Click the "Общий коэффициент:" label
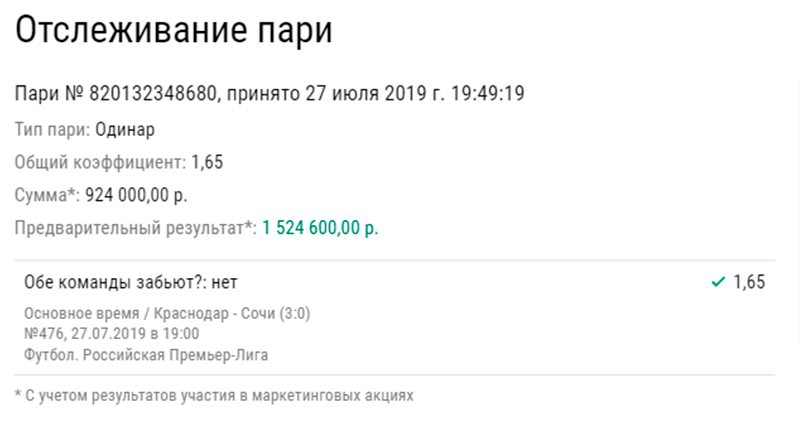This screenshot has height=429, width=800. click(x=100, y=161)
